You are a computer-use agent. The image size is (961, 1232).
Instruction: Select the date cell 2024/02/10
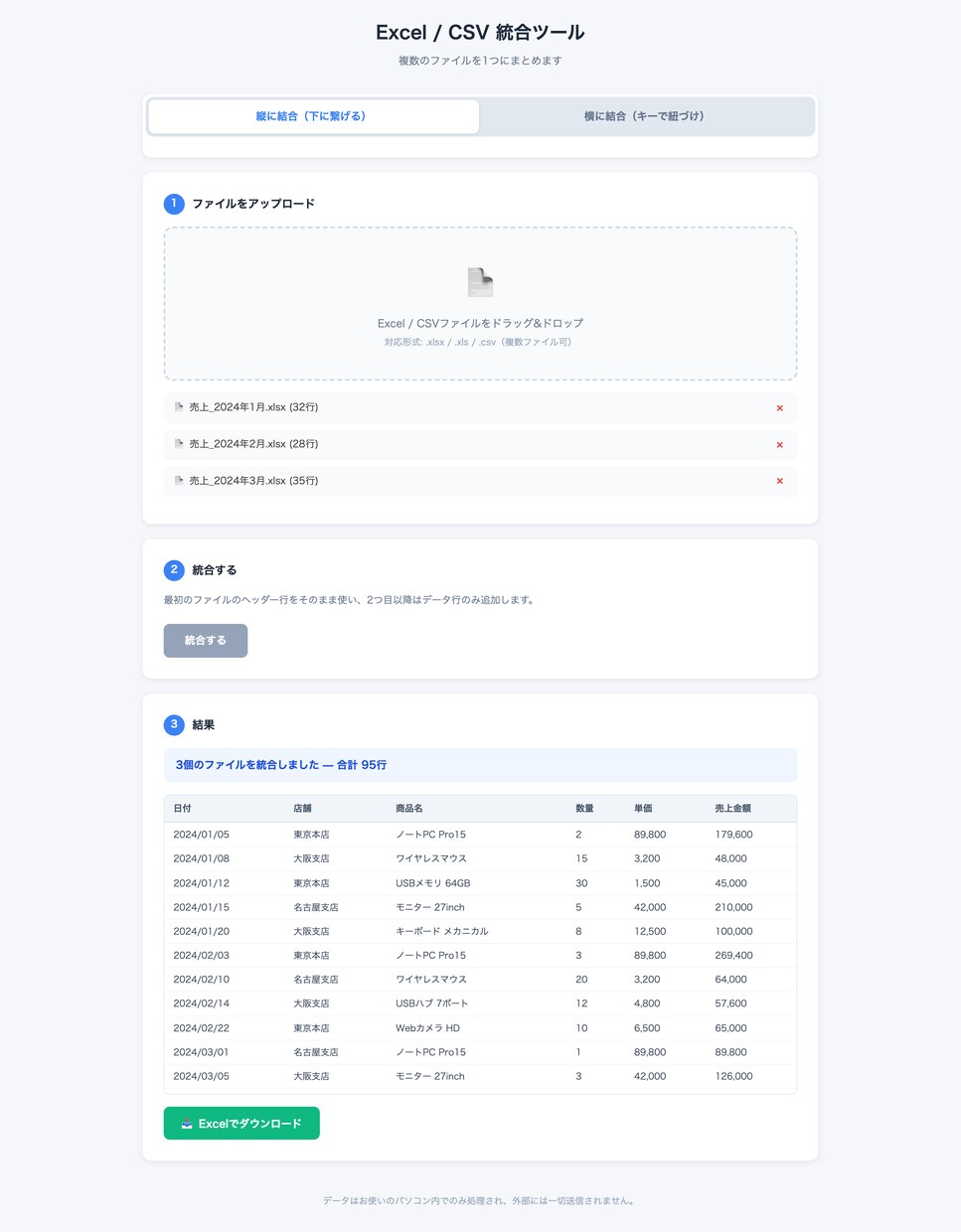point(201,980)
